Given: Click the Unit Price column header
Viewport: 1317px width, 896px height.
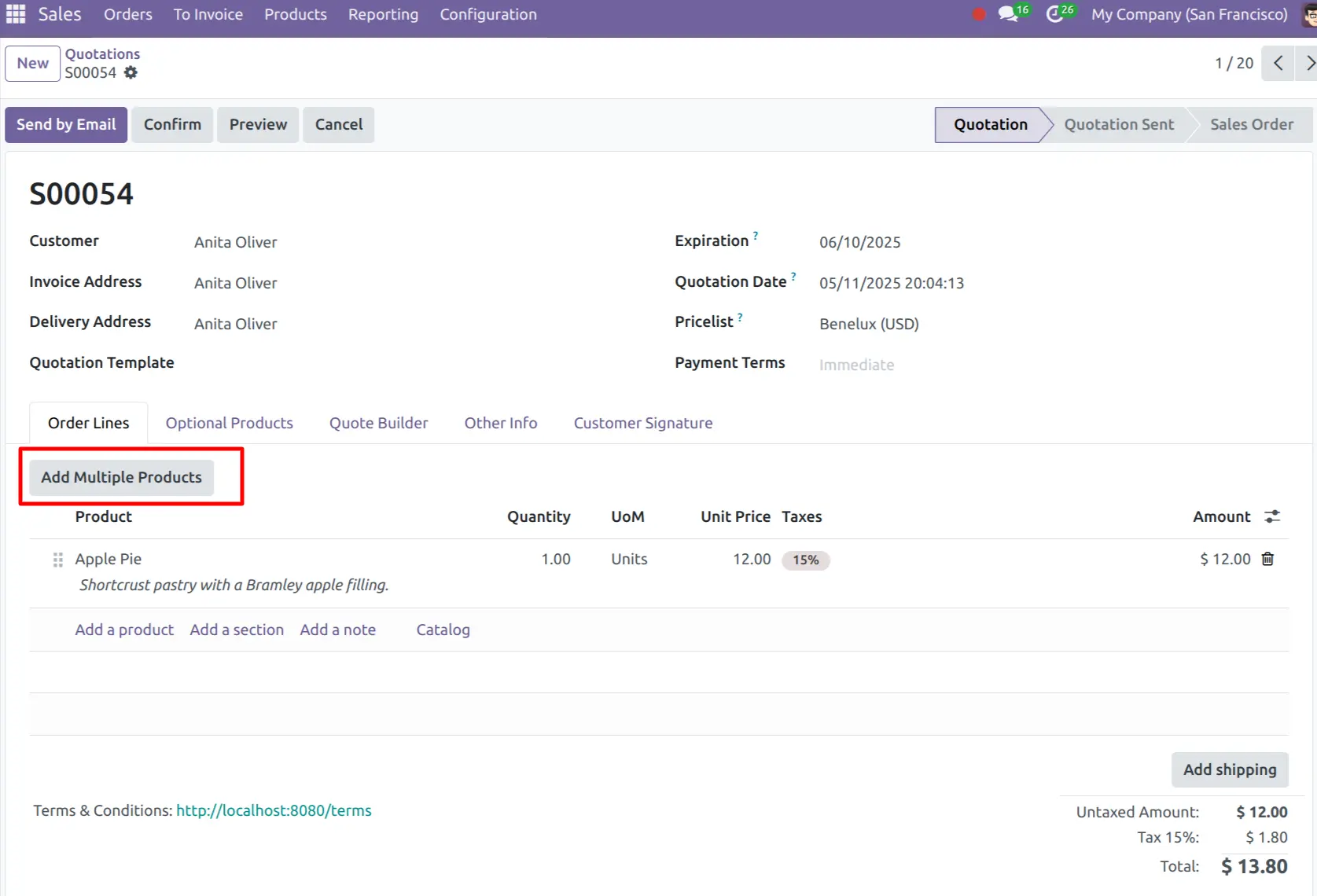Looking at the screenshot, I should click(x=736, y=516).
